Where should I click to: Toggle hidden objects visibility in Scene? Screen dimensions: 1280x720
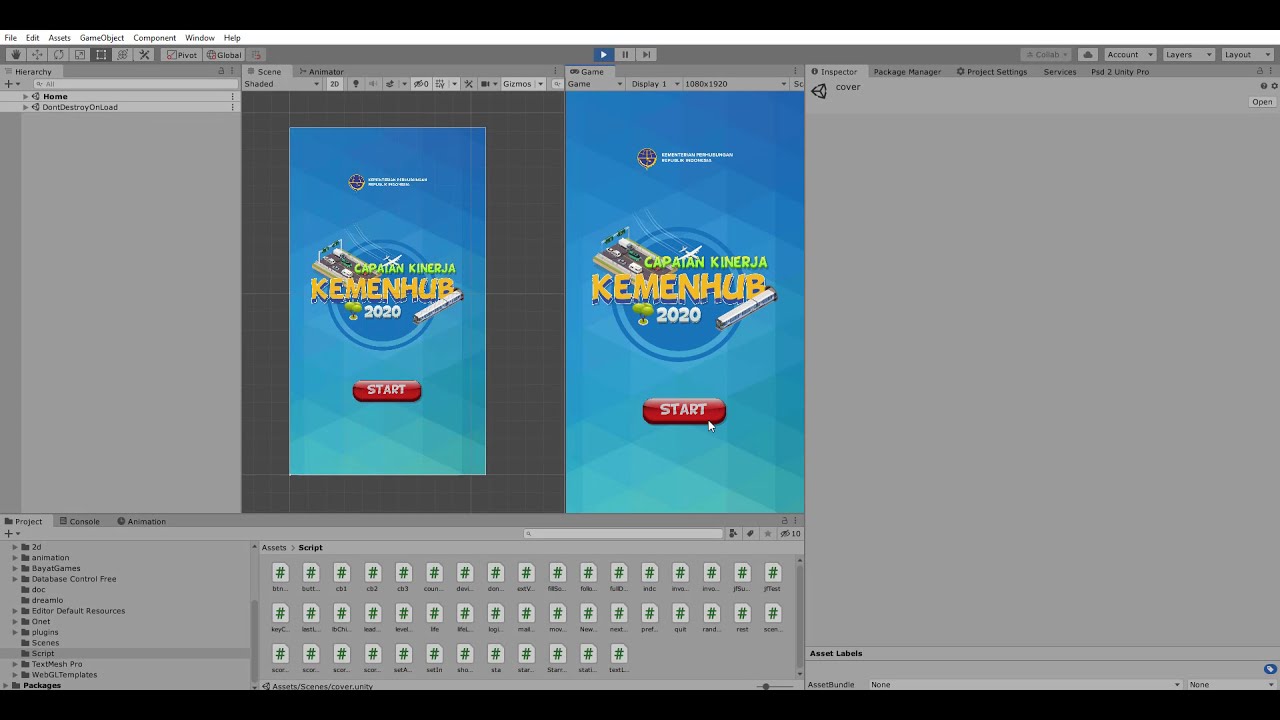click(x=422, y=84)
